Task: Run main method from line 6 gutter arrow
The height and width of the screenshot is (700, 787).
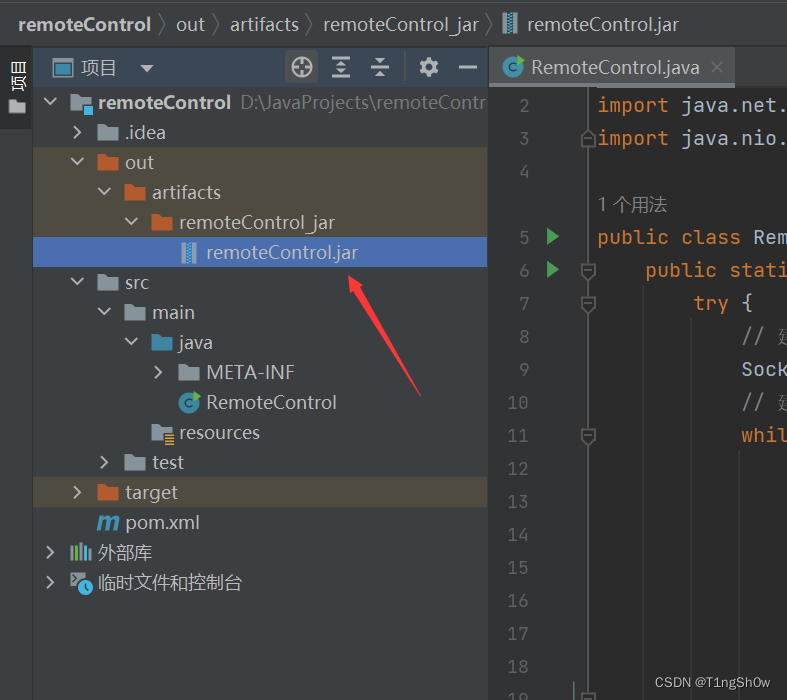Action: point(552,269)
